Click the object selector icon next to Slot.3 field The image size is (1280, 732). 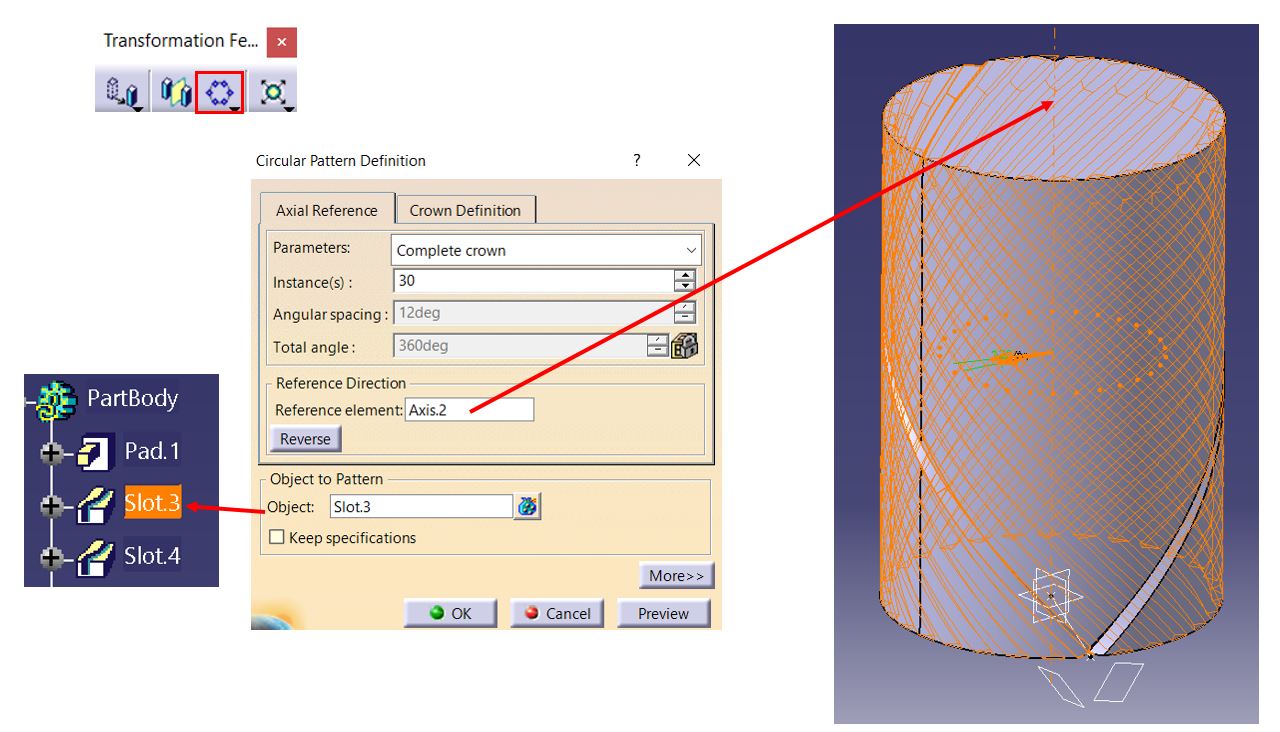pyautogui.click(x=529, y=507)
